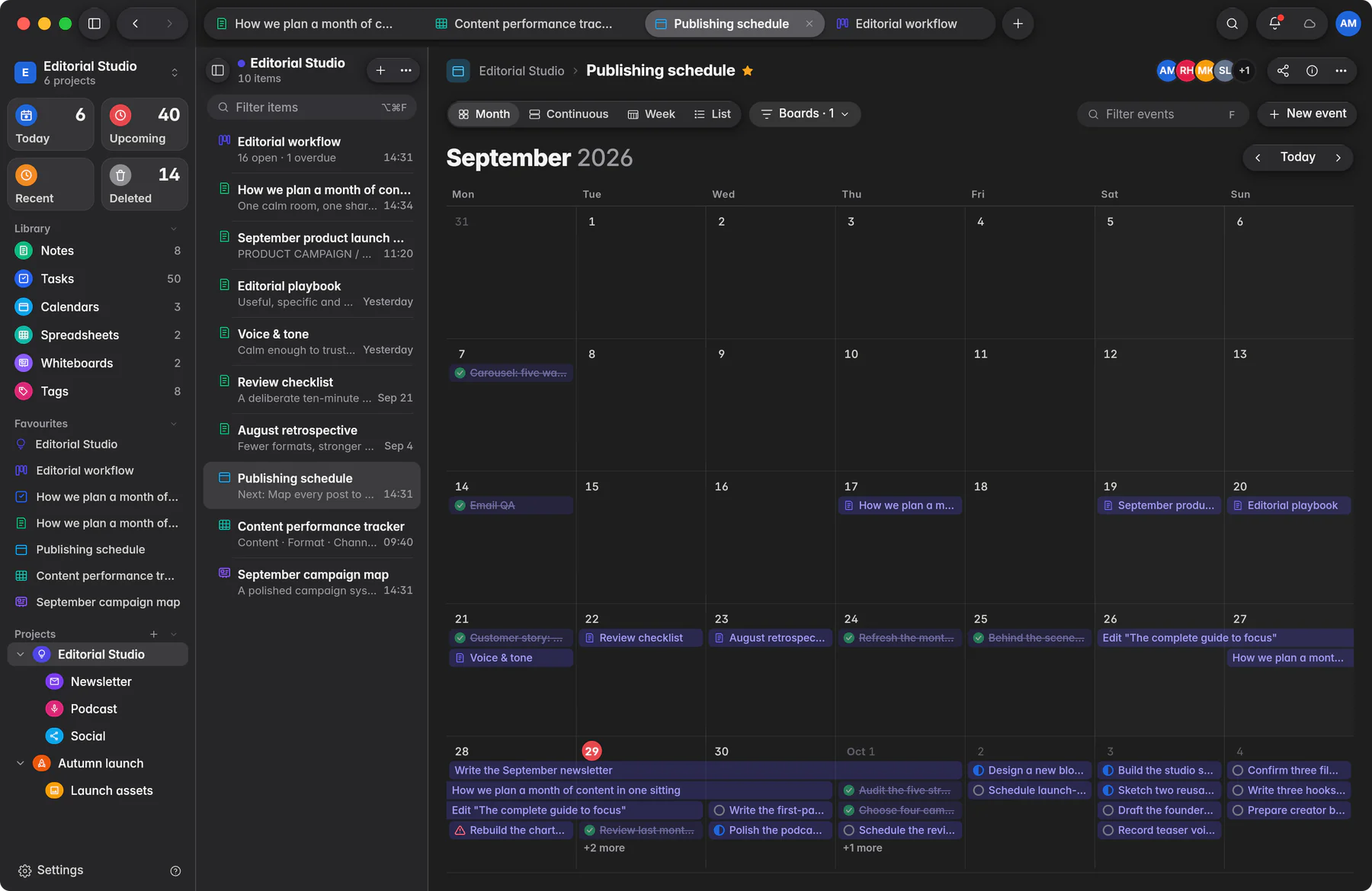Click the plus icon in Editorial Studio list
This screenshot has width=1372, height=891.
380,71
